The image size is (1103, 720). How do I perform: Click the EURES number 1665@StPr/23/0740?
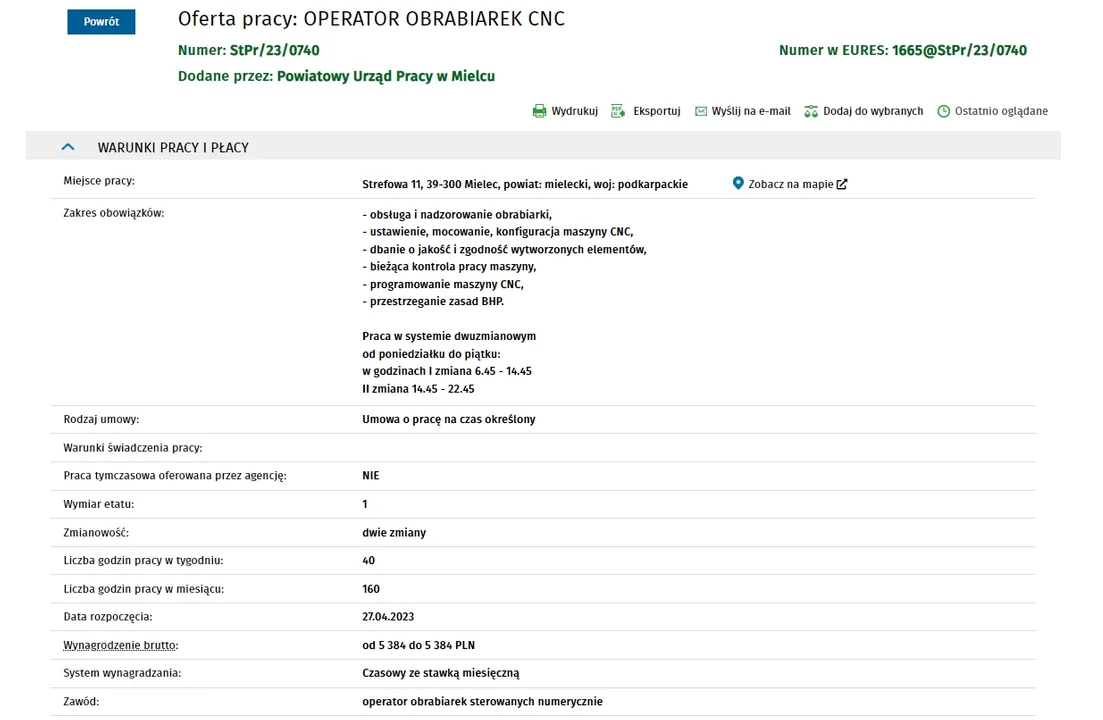pyautogui.click(x=959, y=50)
